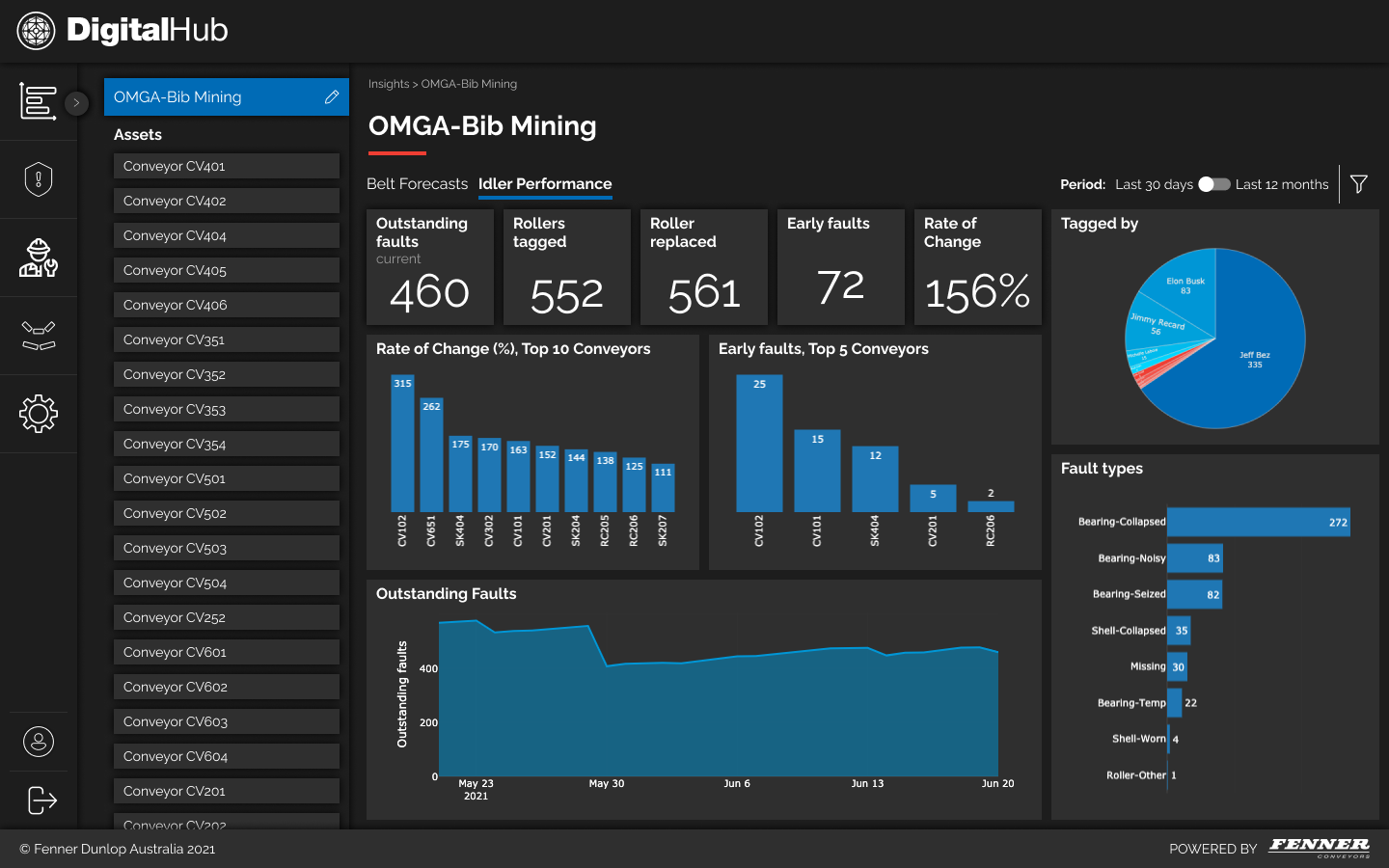Click the Last 12 months label

1282,184
